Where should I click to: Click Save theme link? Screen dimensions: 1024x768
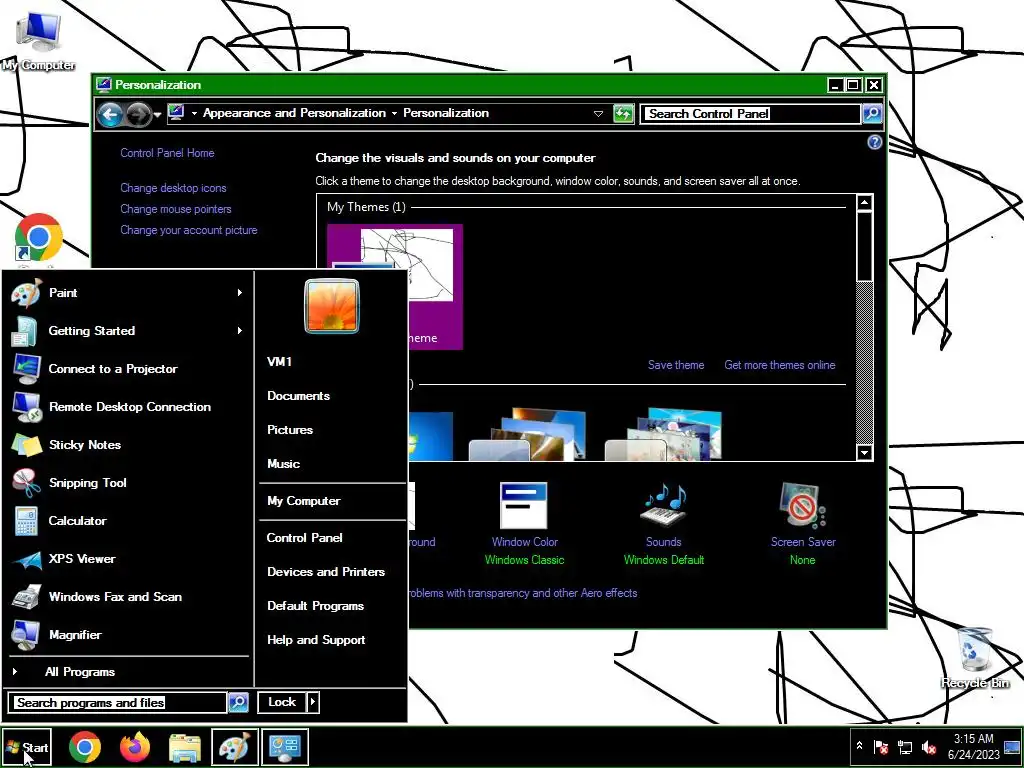676,365
